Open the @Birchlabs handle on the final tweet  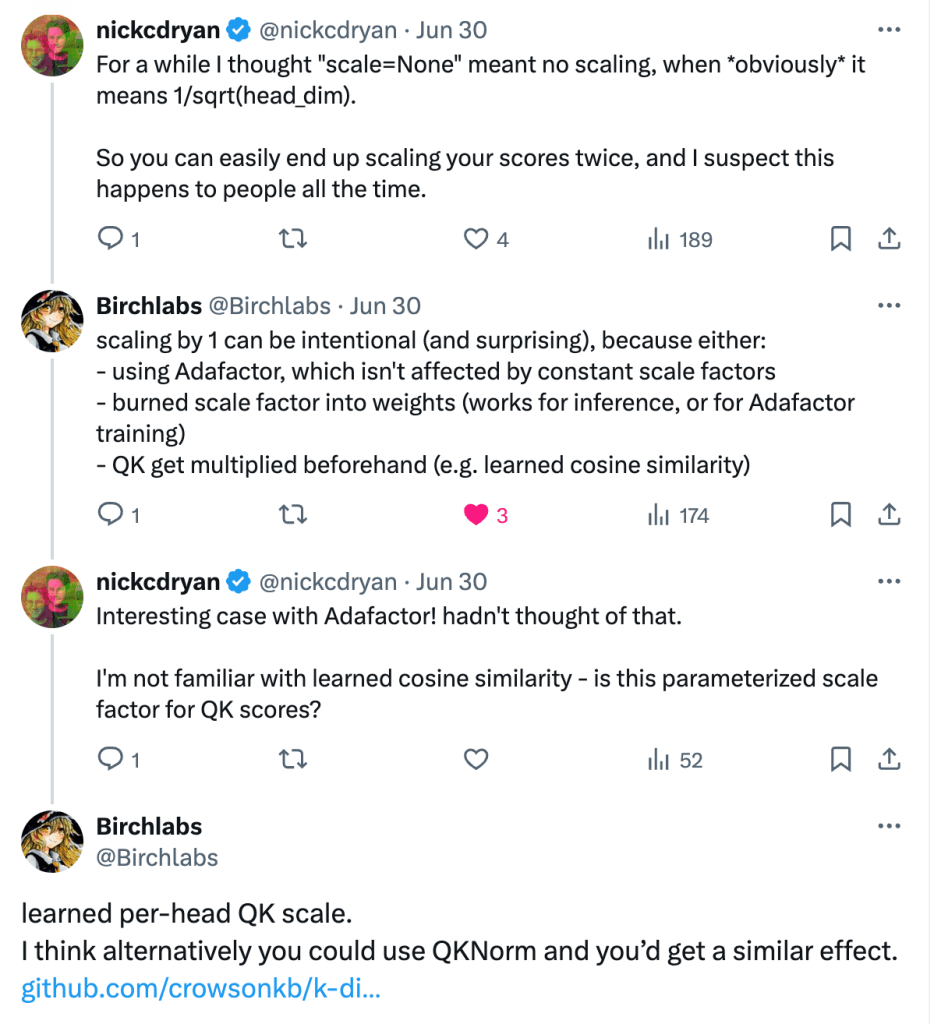pos(157,857)
